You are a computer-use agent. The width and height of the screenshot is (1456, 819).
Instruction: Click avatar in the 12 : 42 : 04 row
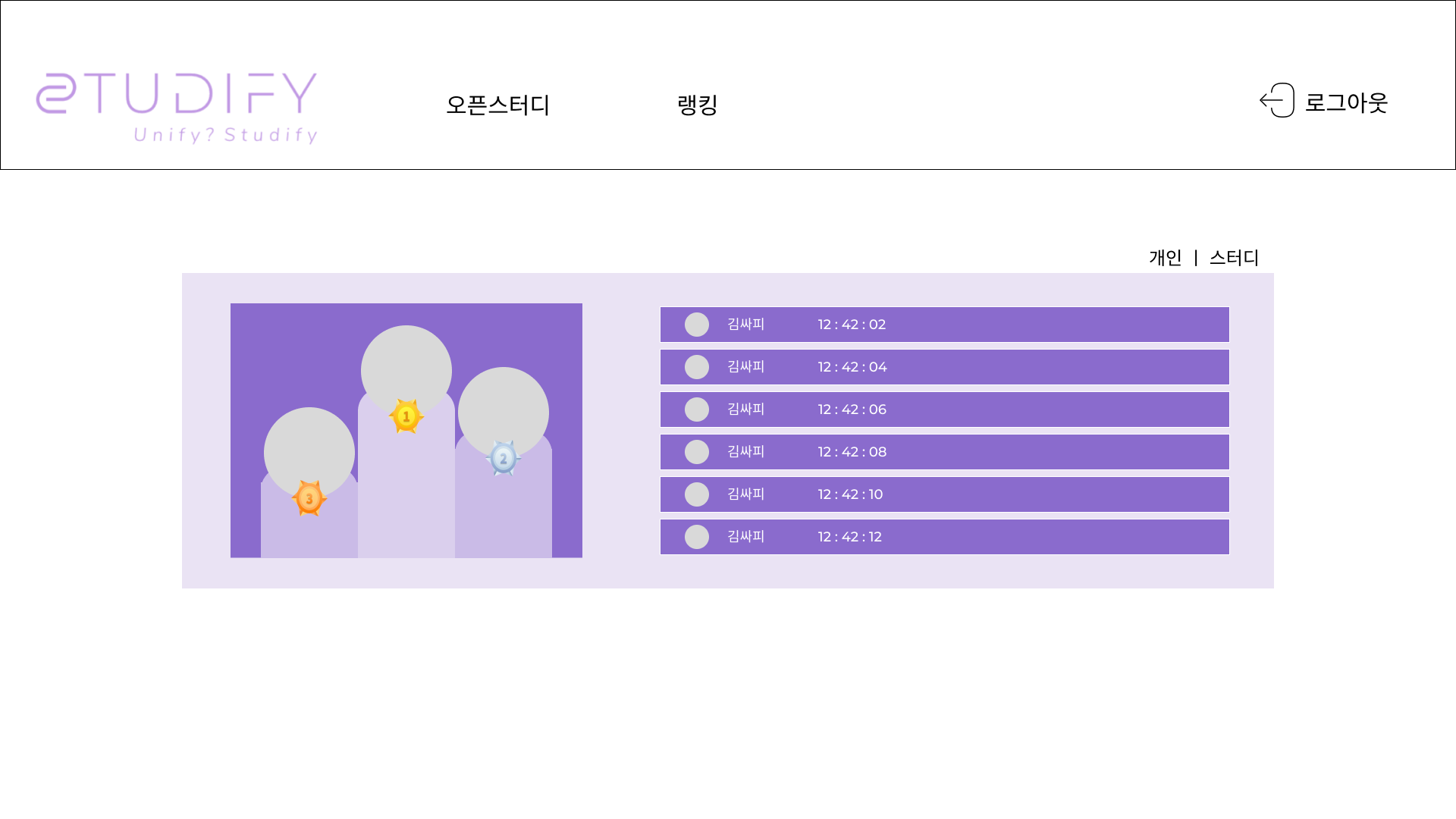(x=696, y=367)
